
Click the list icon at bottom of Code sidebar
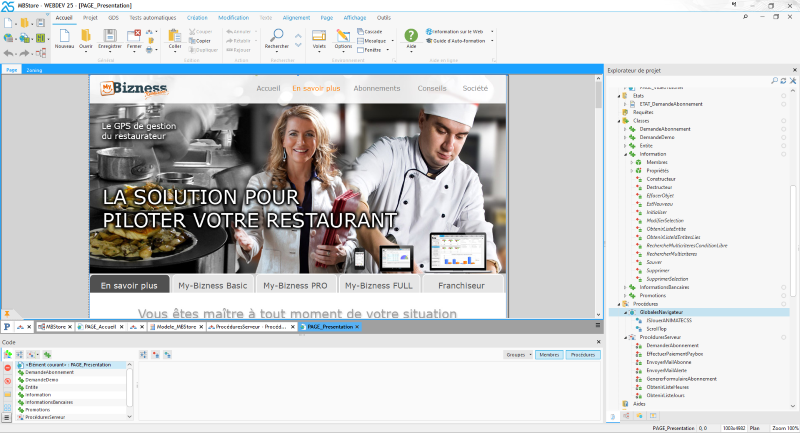[7, 417]
